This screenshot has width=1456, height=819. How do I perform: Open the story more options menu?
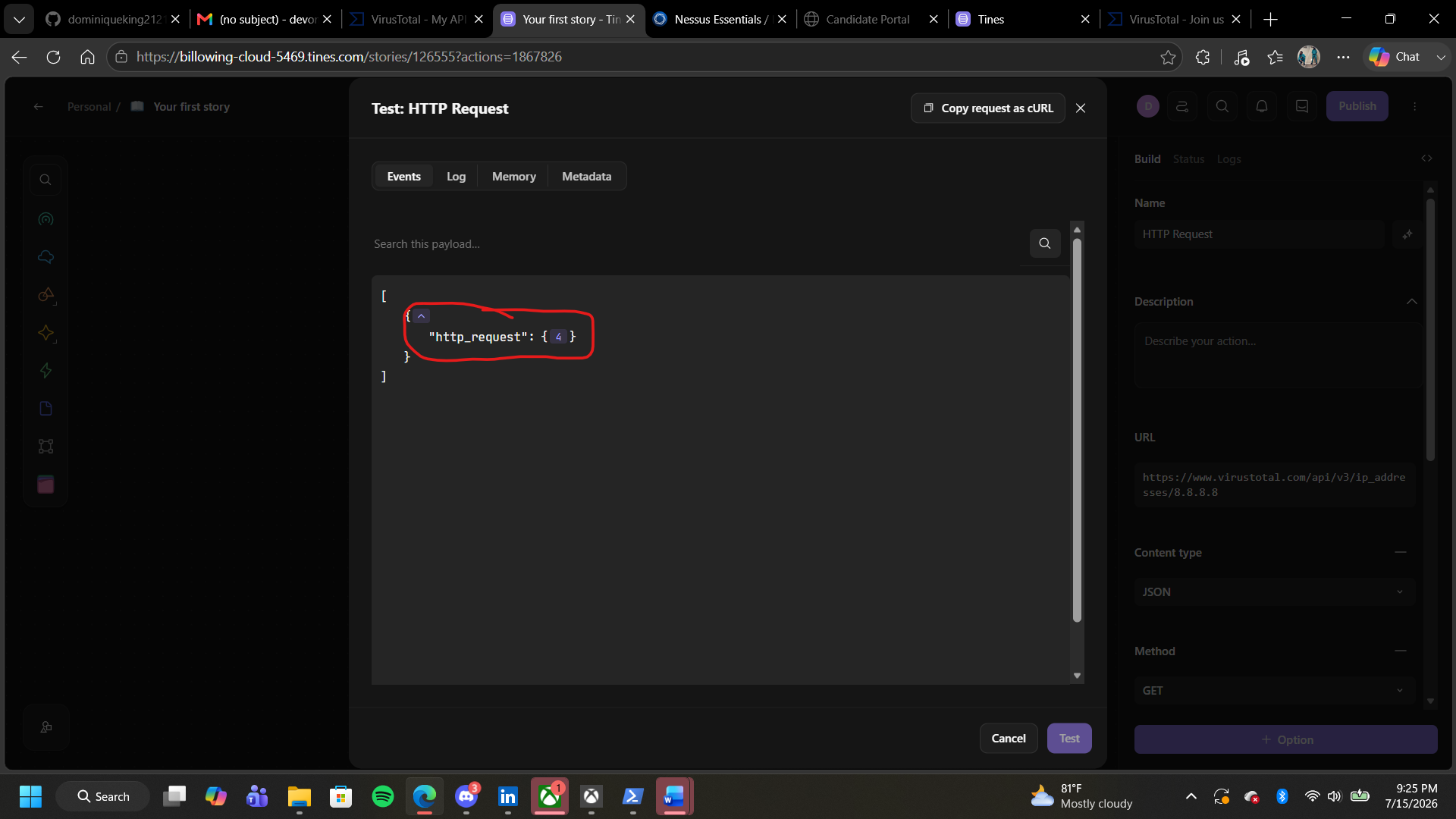tap(1414, 106)
